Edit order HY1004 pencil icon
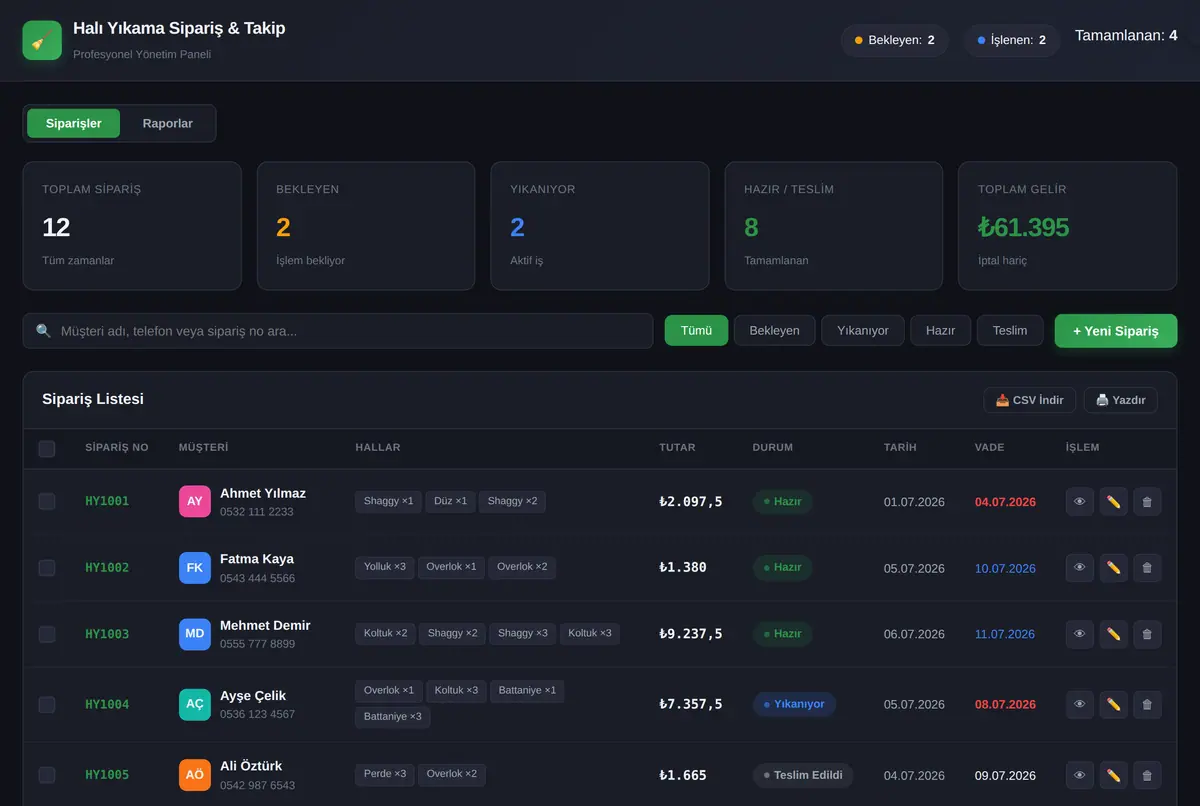Viewport: 1200px width, 806px height. tap(1114, 704)
